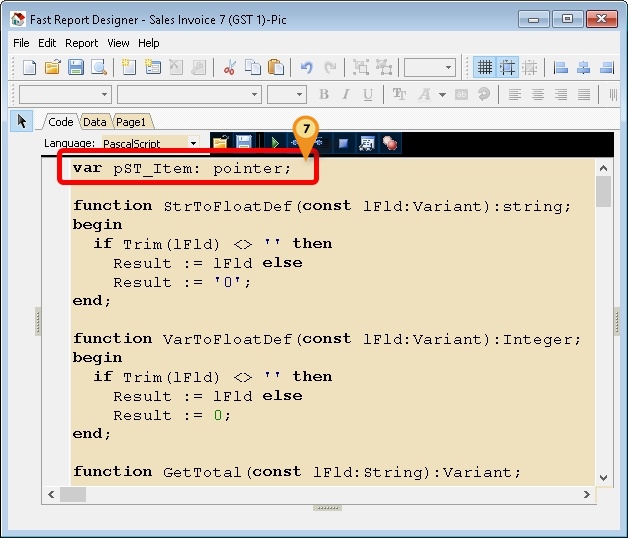Switch to the Data tab

94,122
